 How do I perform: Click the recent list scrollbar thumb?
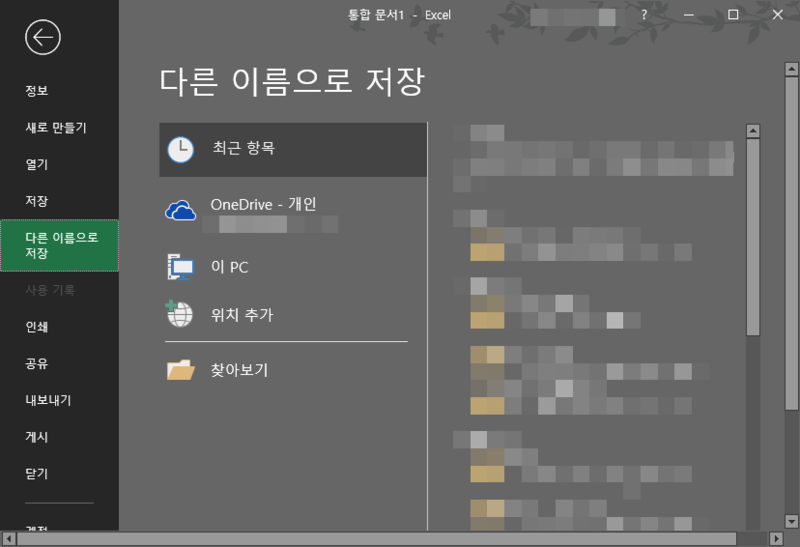tap(753, 237)
